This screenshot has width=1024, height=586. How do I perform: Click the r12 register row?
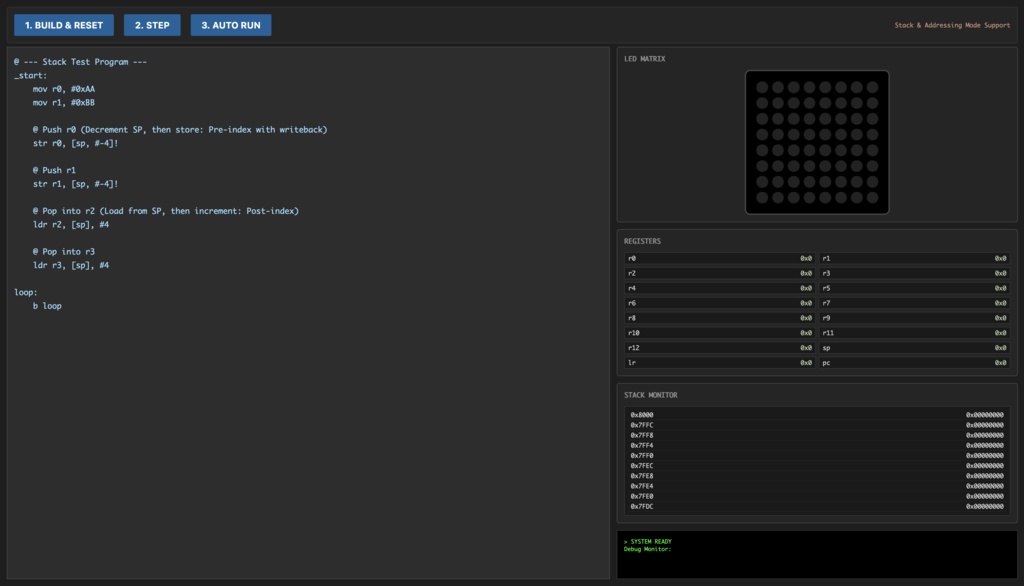(720, 348)
